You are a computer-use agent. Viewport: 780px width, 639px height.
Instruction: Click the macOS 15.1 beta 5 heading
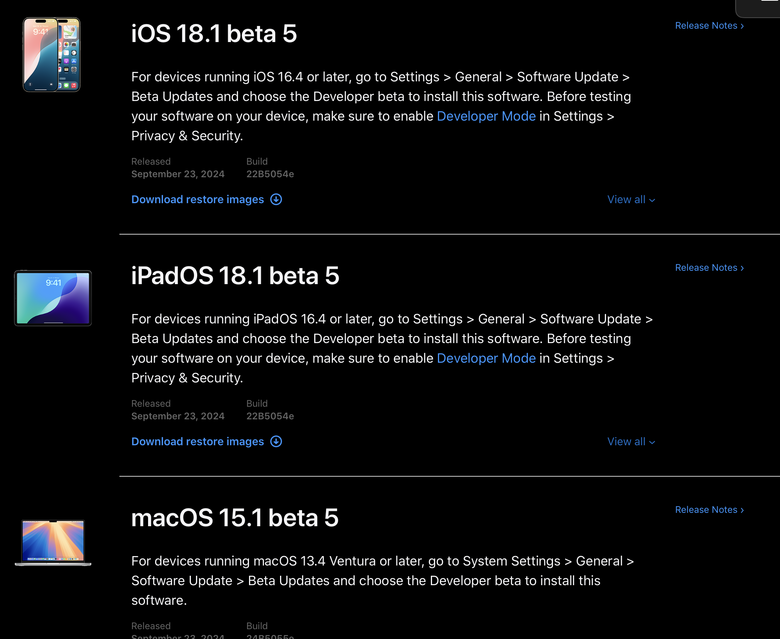[235, 518]
